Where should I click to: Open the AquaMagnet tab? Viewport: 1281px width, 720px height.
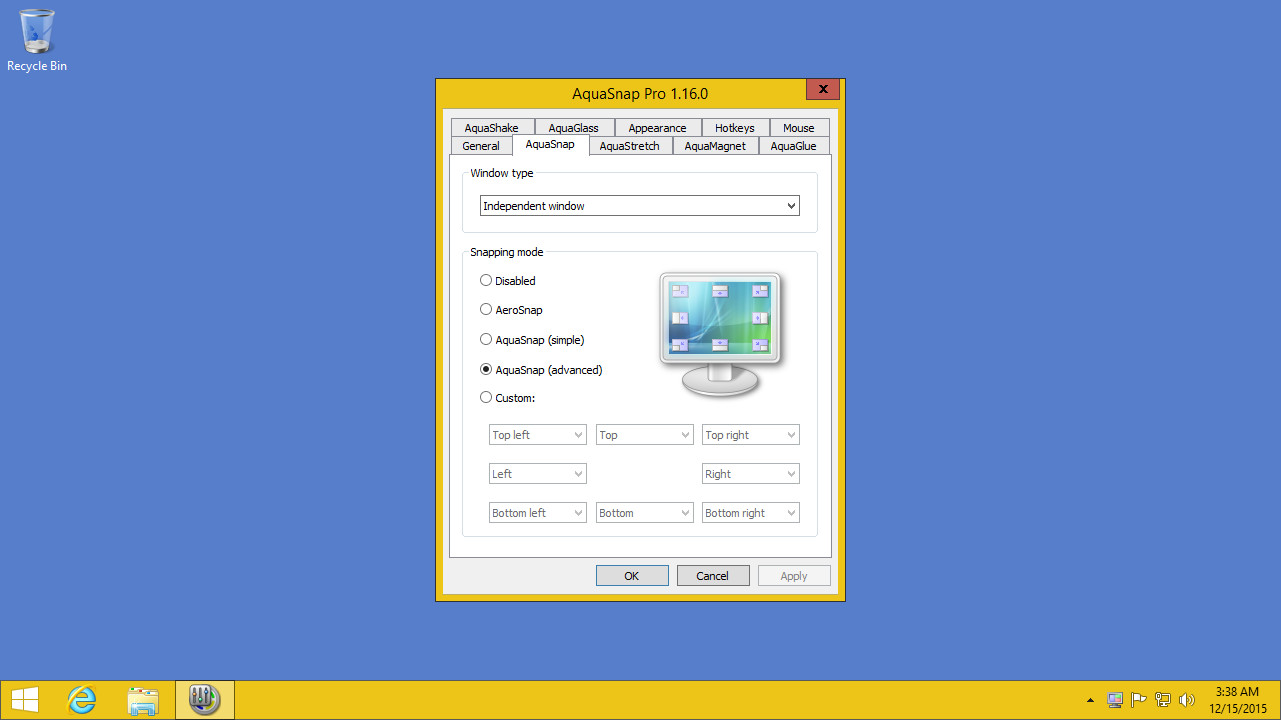tap(715, 145)
